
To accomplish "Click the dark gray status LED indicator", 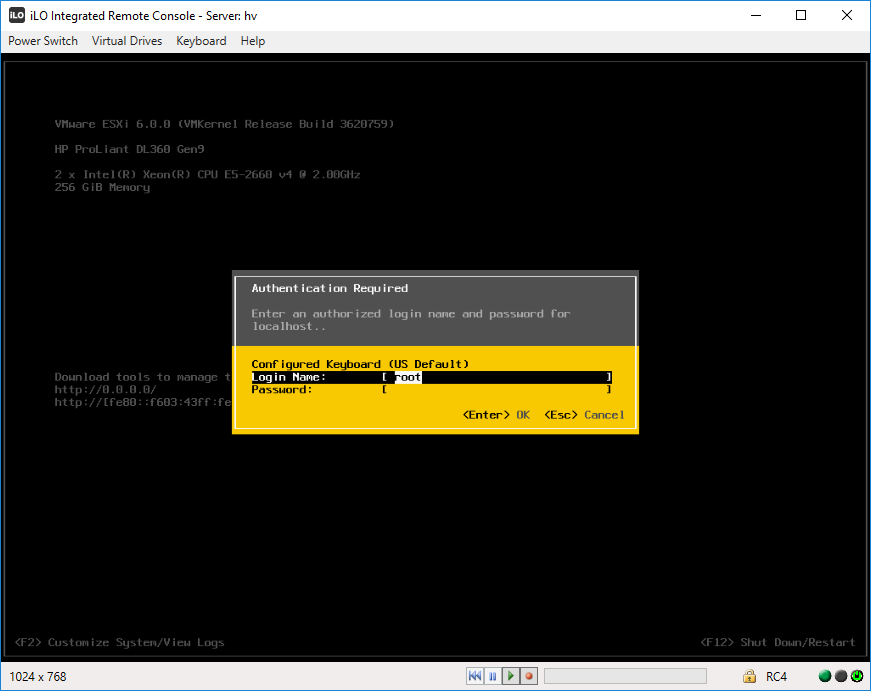I will pyautogui.click(x=841, y=676).
